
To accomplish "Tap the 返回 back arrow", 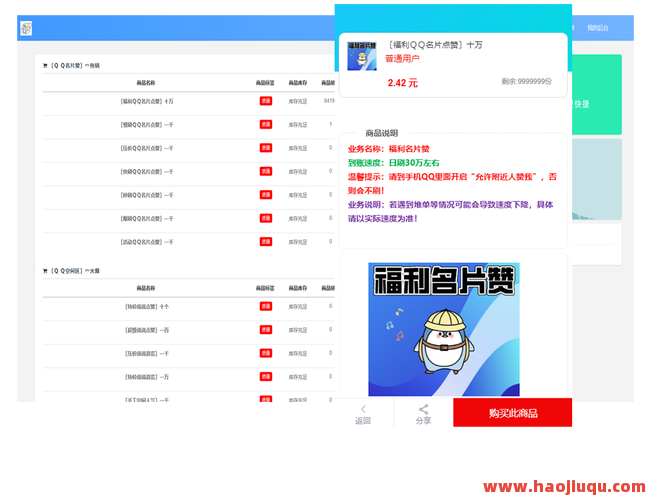I will coord(363,409).
